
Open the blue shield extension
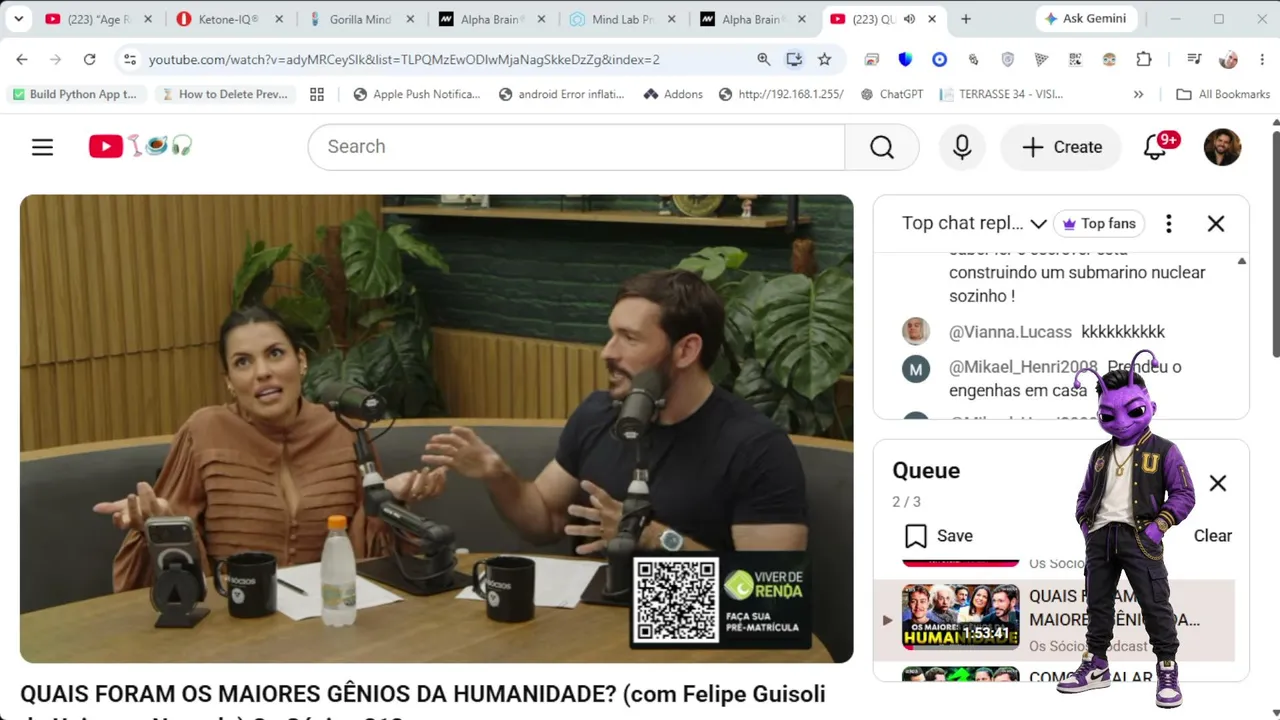click(905, 60)
